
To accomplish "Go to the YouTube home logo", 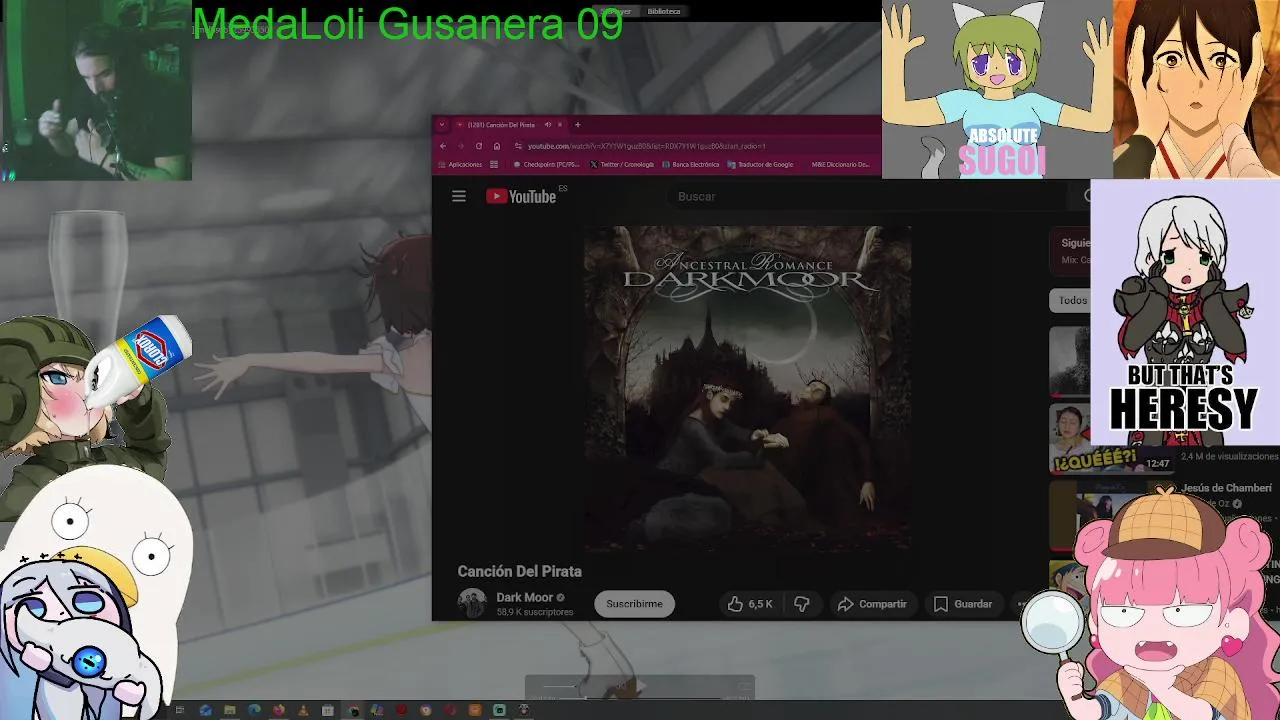I will tap(521, 196).
